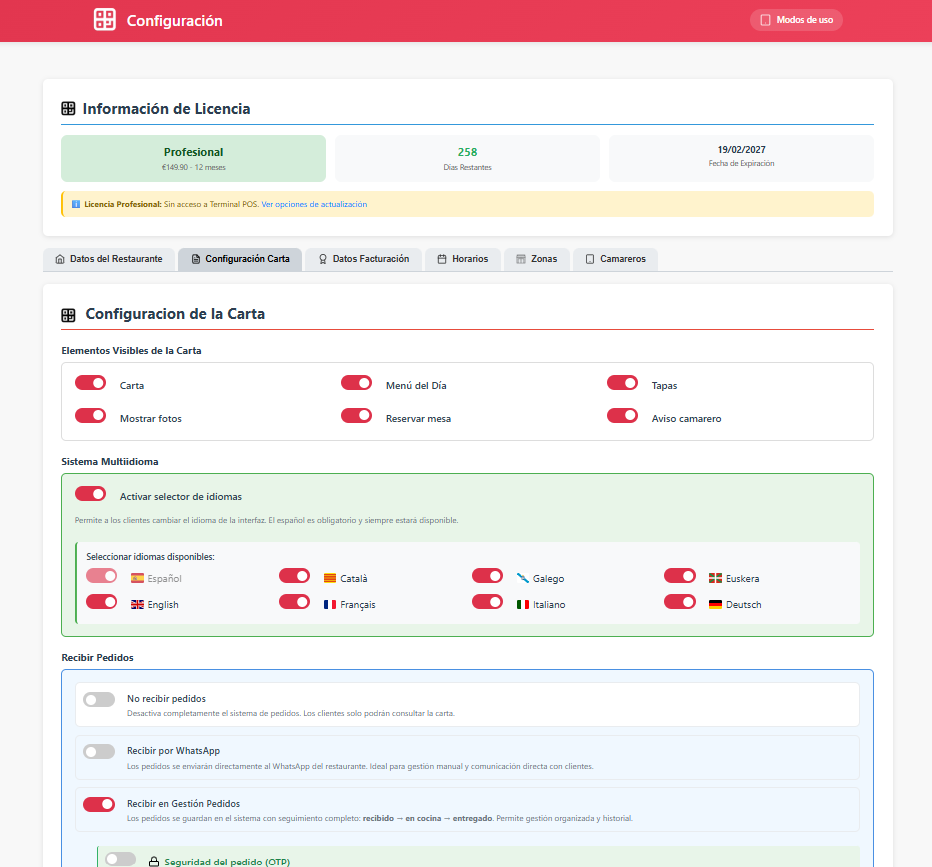Screen dimensions: 932x867
Task: Turn off Menú del Día toggle
Action: point(356,383)
